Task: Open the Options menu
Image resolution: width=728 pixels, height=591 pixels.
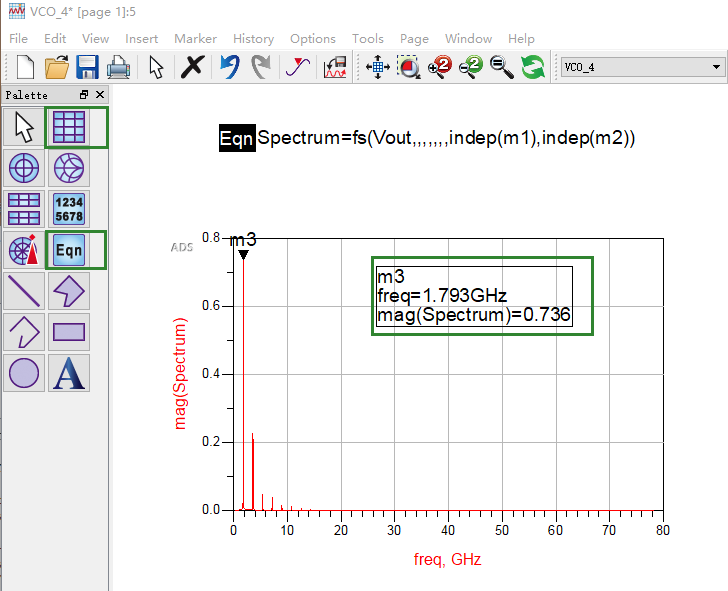Action: (313, 39)
